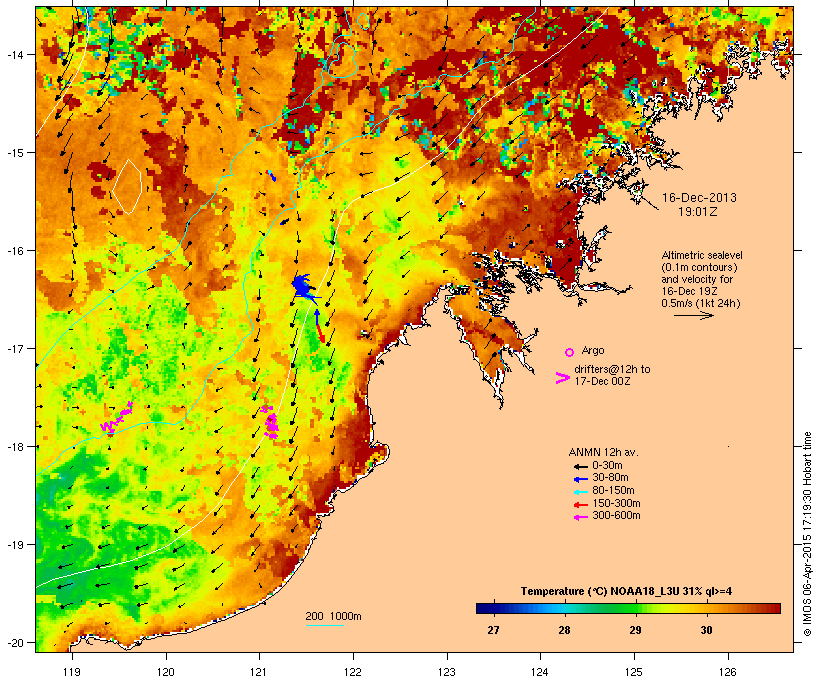Image resolution: width=820 pixels, height=680 pixels.
Task: Click the '(0.1m contours)' text
Action: (x=699, y=267)
